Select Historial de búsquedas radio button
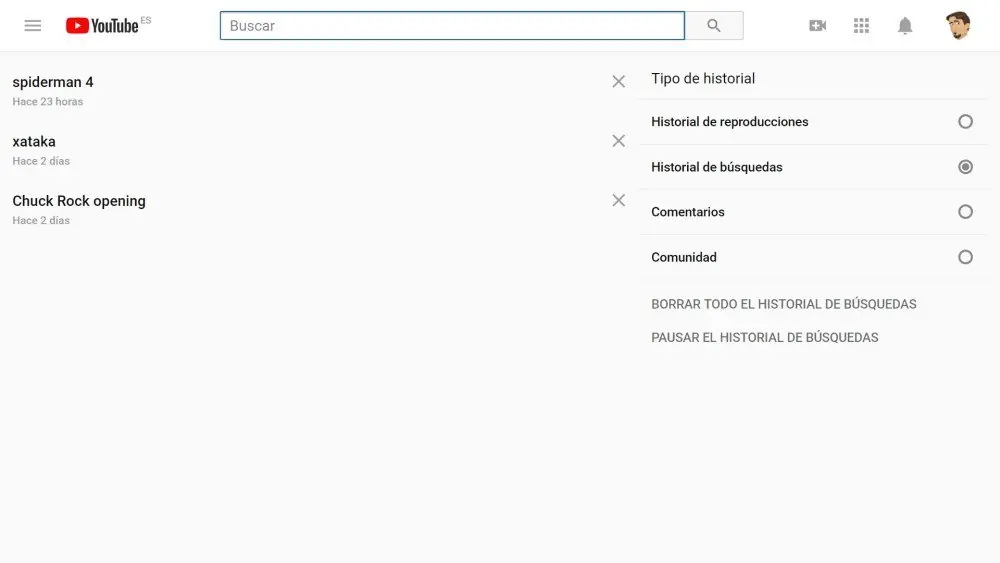The image size is (1000, 563). 965,167
